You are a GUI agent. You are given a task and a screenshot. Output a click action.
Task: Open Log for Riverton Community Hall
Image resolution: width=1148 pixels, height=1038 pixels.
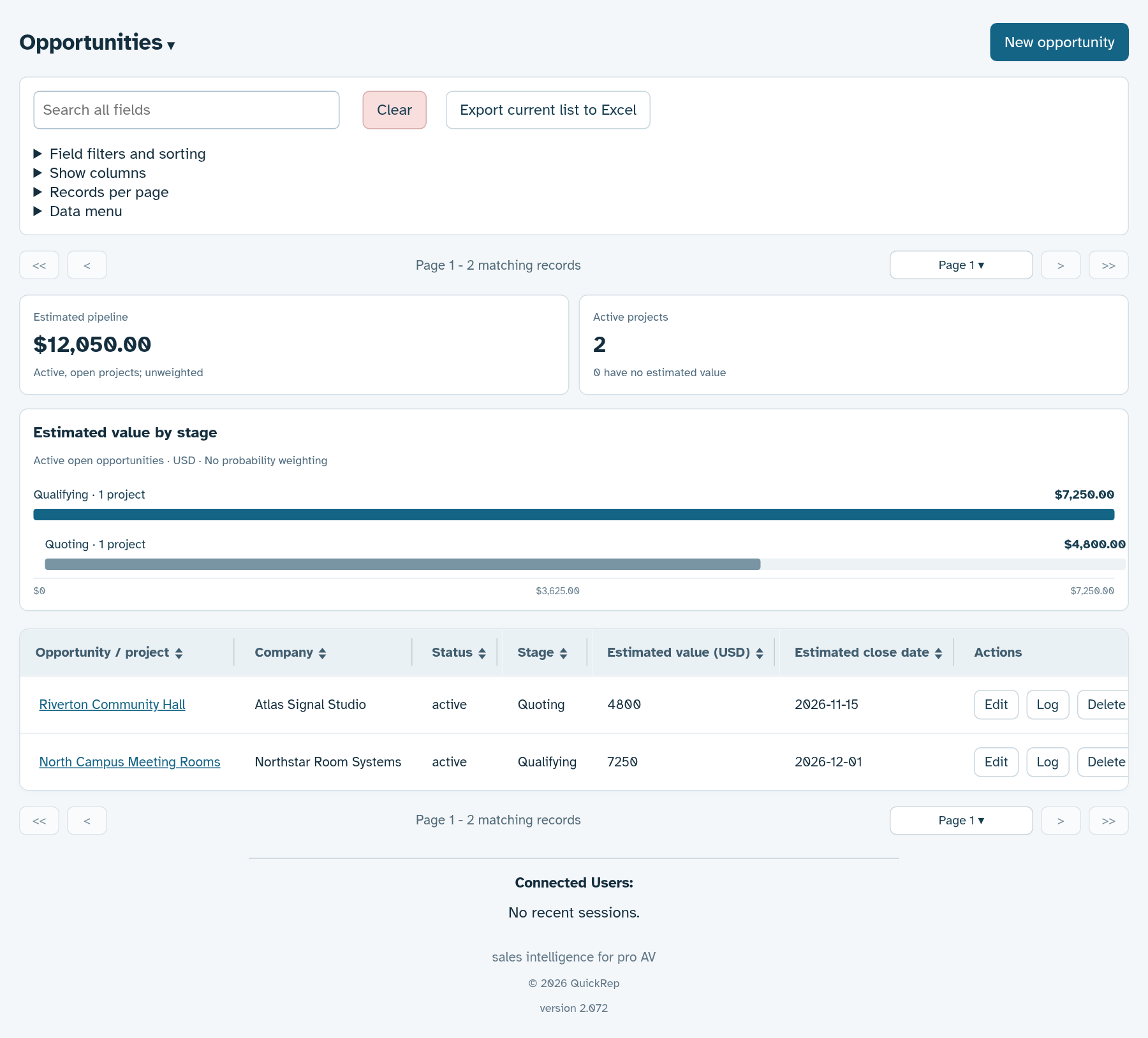click(x=1047, y=705)
